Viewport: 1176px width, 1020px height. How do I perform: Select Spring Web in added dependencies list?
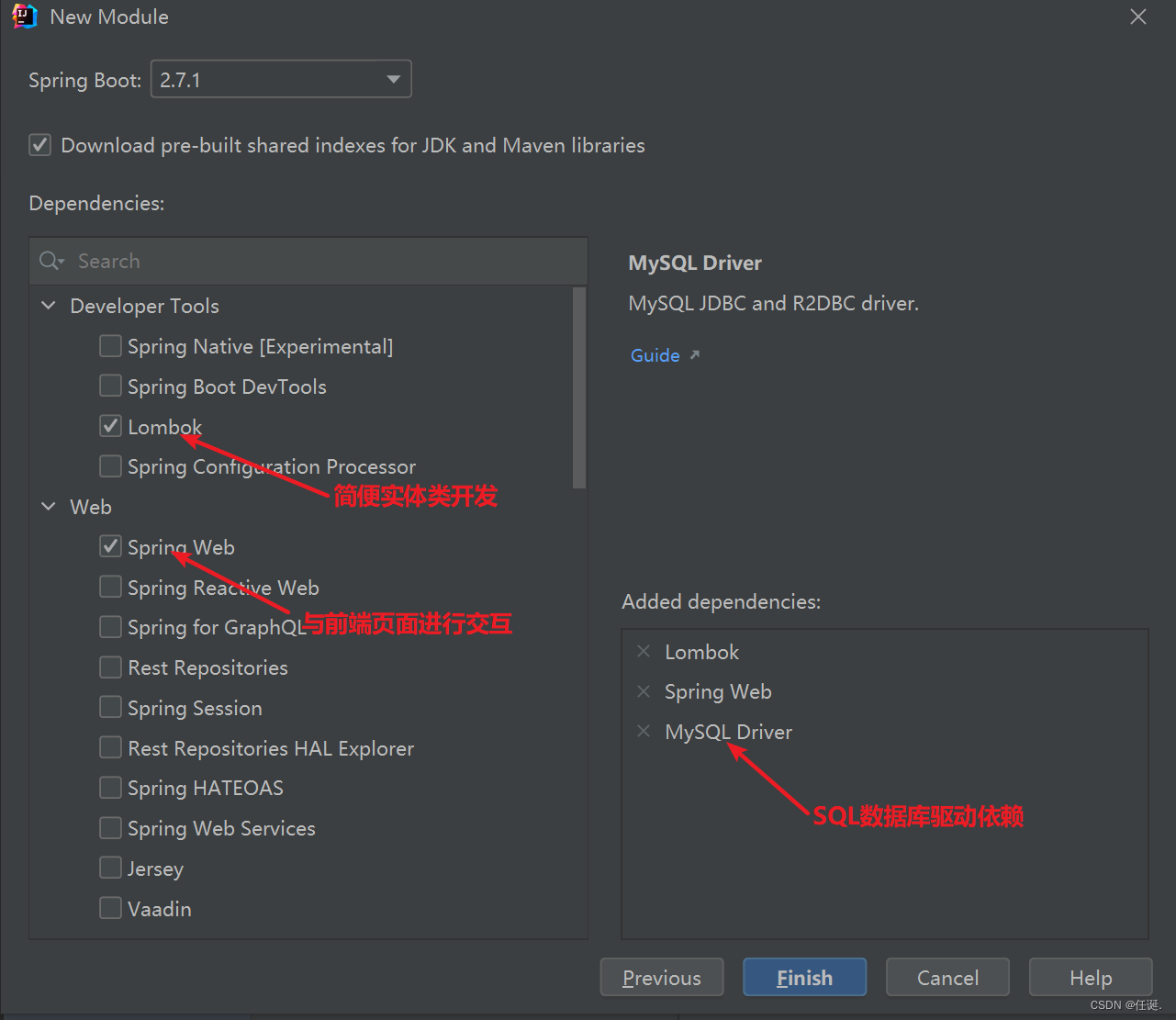tap(718, 691)
